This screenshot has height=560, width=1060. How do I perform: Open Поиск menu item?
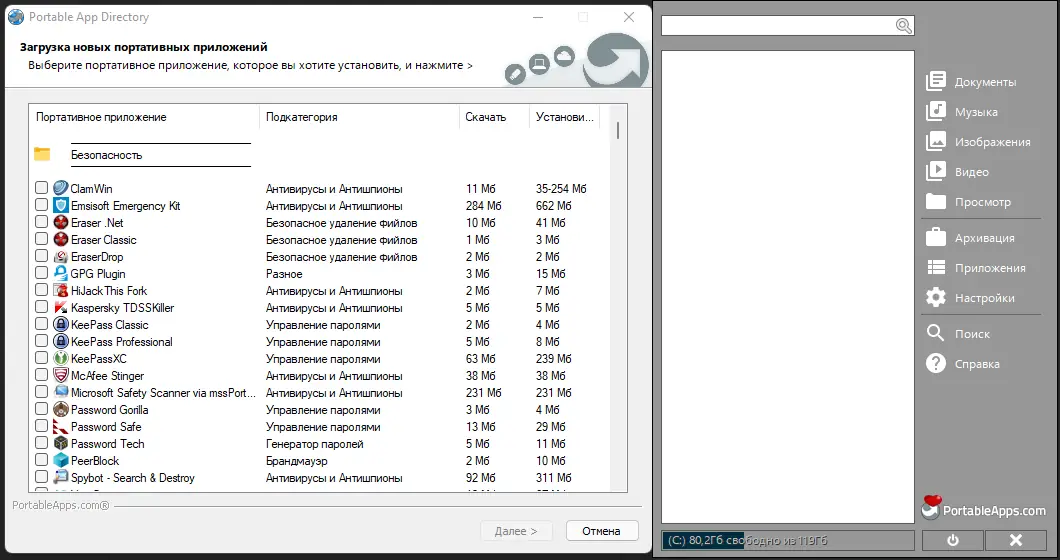(x=957, y=333)
